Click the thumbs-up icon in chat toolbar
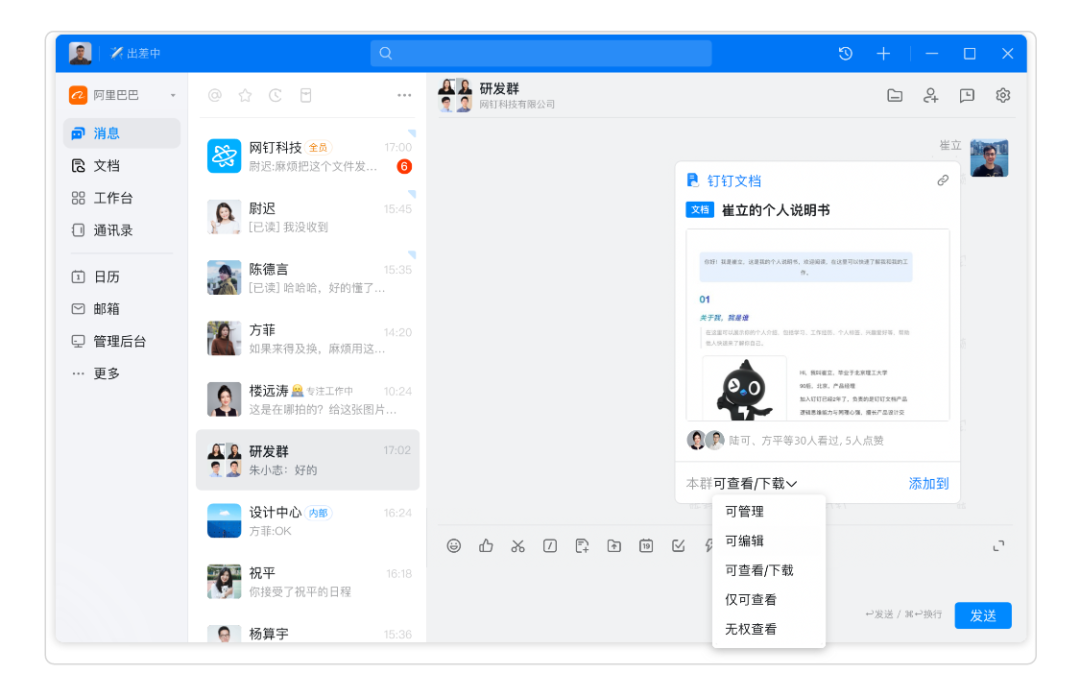Viewport: 1080px width, 697px height. click(486, 545)
